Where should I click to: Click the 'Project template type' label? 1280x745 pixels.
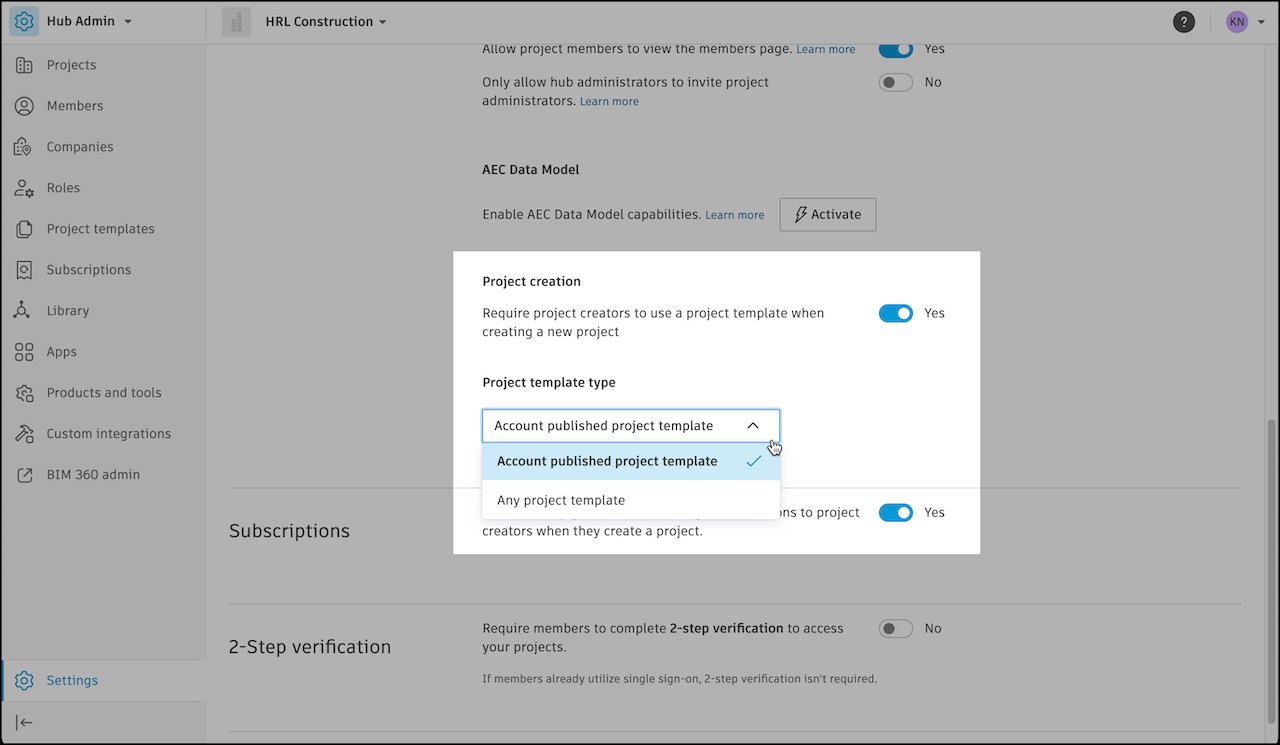pyautogui.click(x=549, y=382)
